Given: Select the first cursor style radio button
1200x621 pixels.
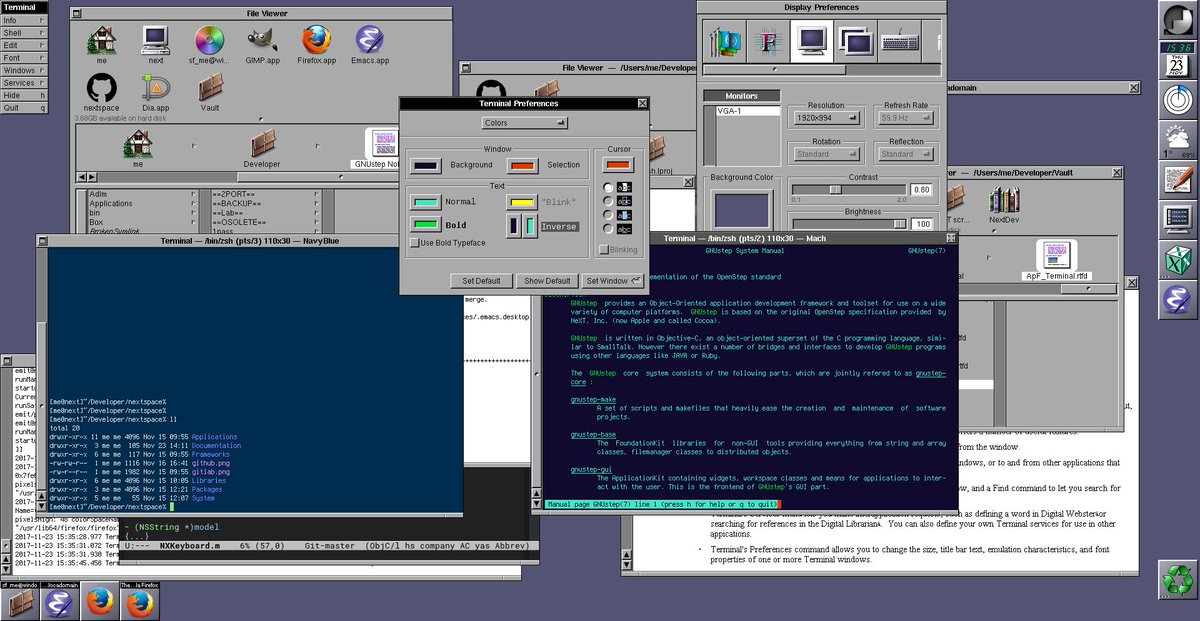Looking at the screenshot, I should tap(608, 187).
